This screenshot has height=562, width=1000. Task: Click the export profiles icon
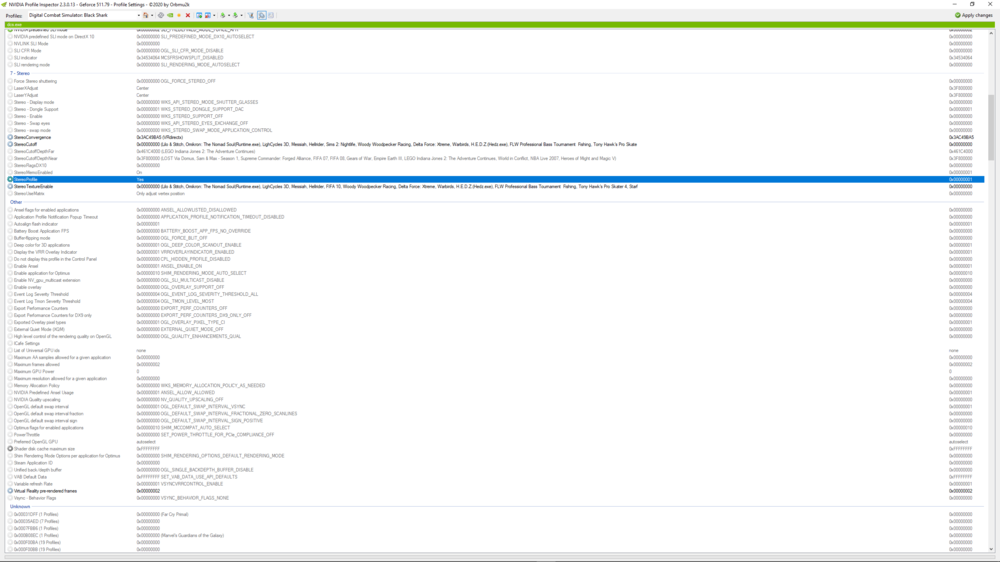(x=223, y=15)
